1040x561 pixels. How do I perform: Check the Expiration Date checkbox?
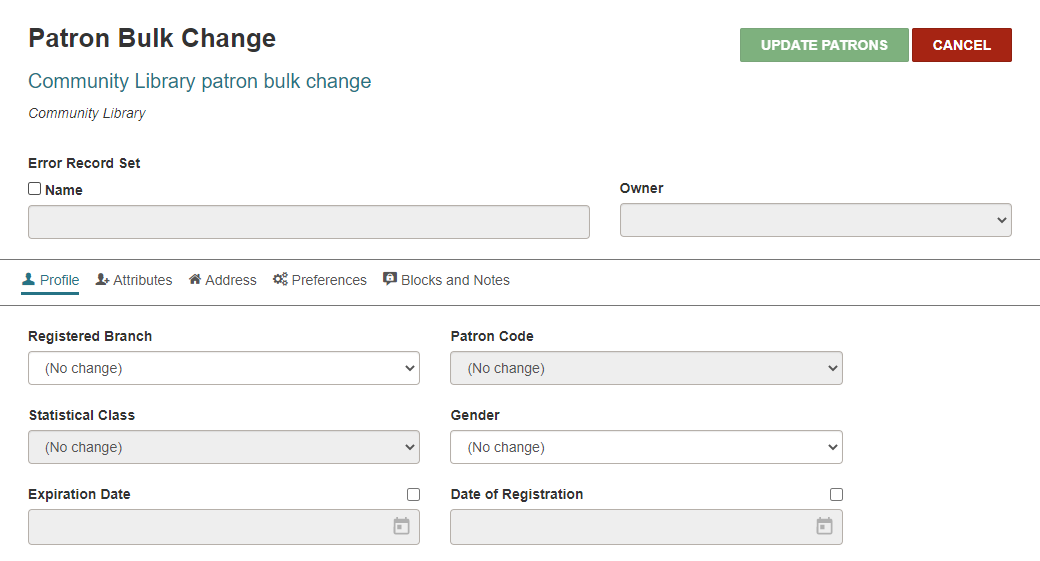413,495
